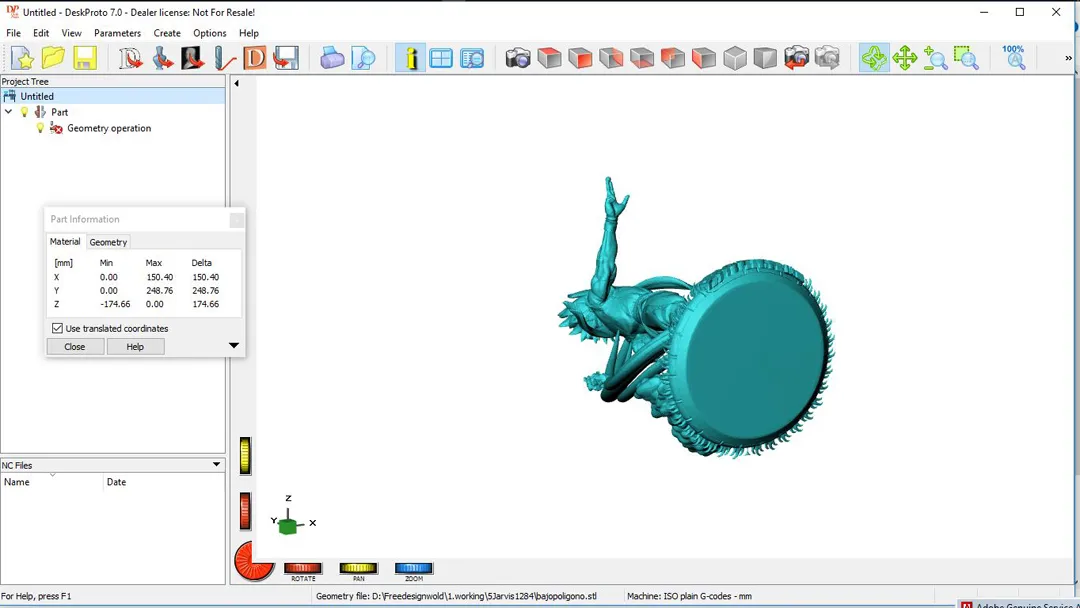The width and height of the screenshot is (1080, 608).
Task: Select the green Rotate mouse tool
Action: (x=874, y=58)
